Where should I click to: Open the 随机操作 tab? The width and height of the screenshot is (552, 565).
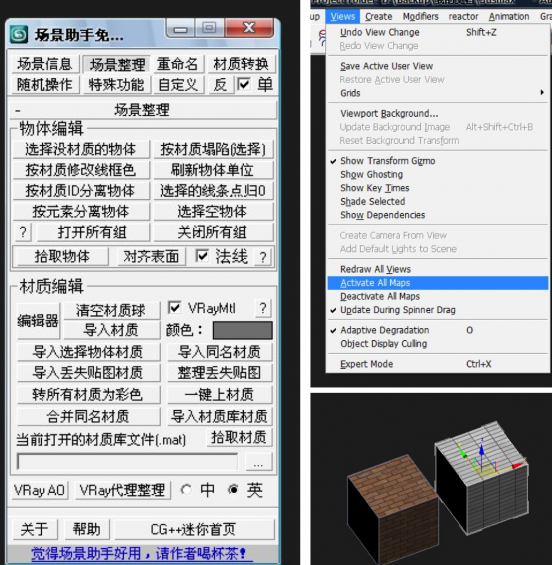(45, 85)
